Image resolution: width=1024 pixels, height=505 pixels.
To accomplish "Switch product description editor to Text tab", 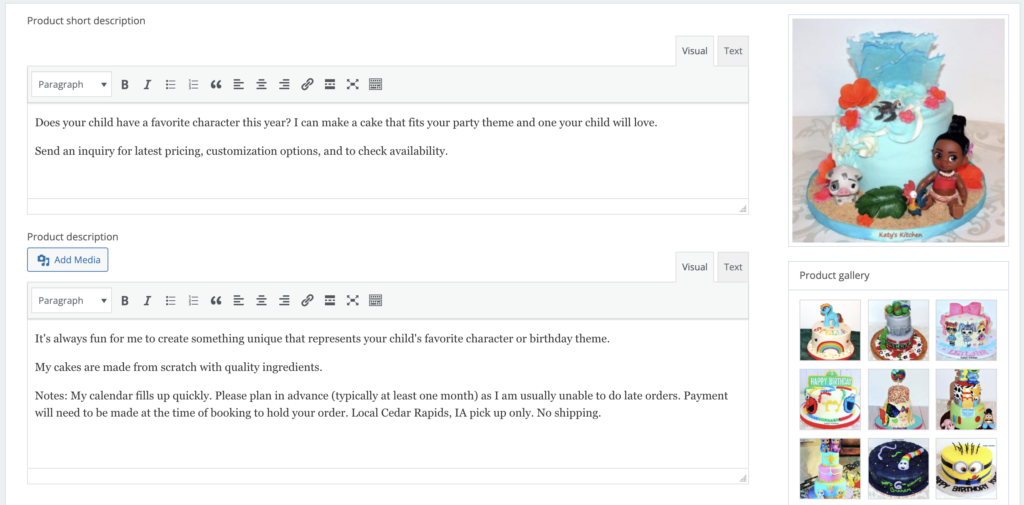I will (733, 267).
